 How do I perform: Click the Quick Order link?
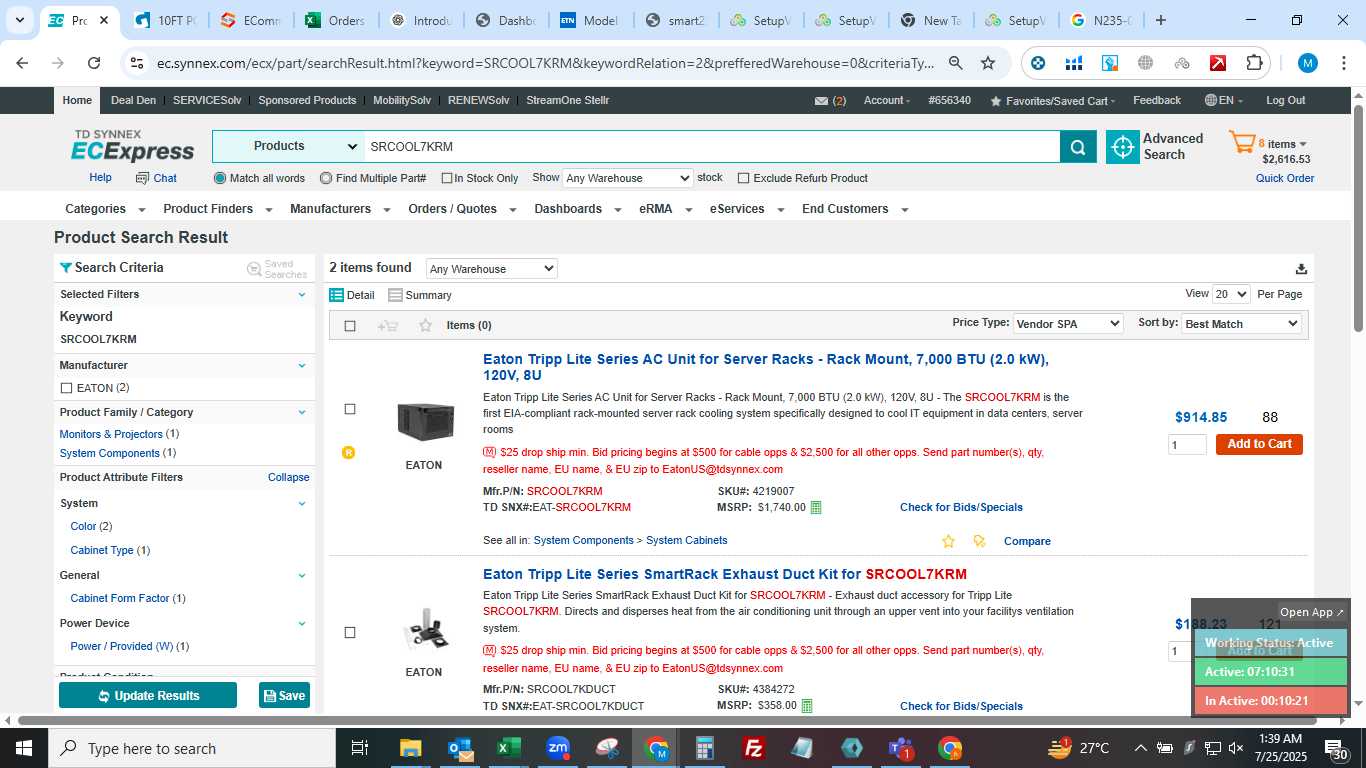point(1285,178)
